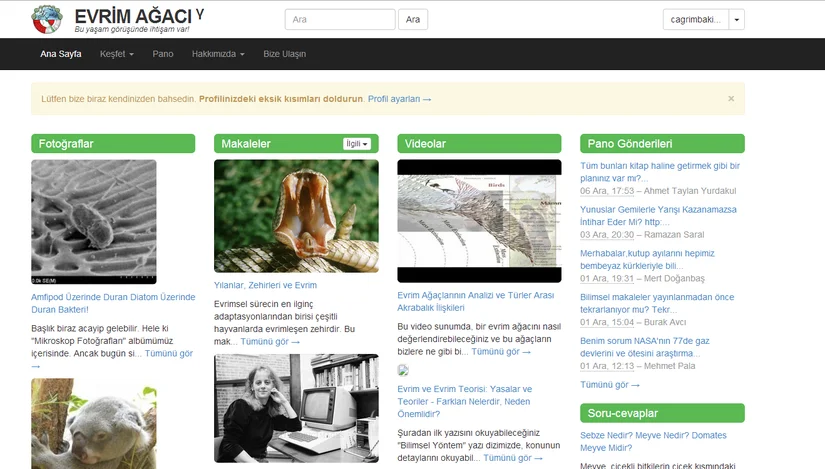Open the İlgili dropdown in Makaleler

(357, 144)
